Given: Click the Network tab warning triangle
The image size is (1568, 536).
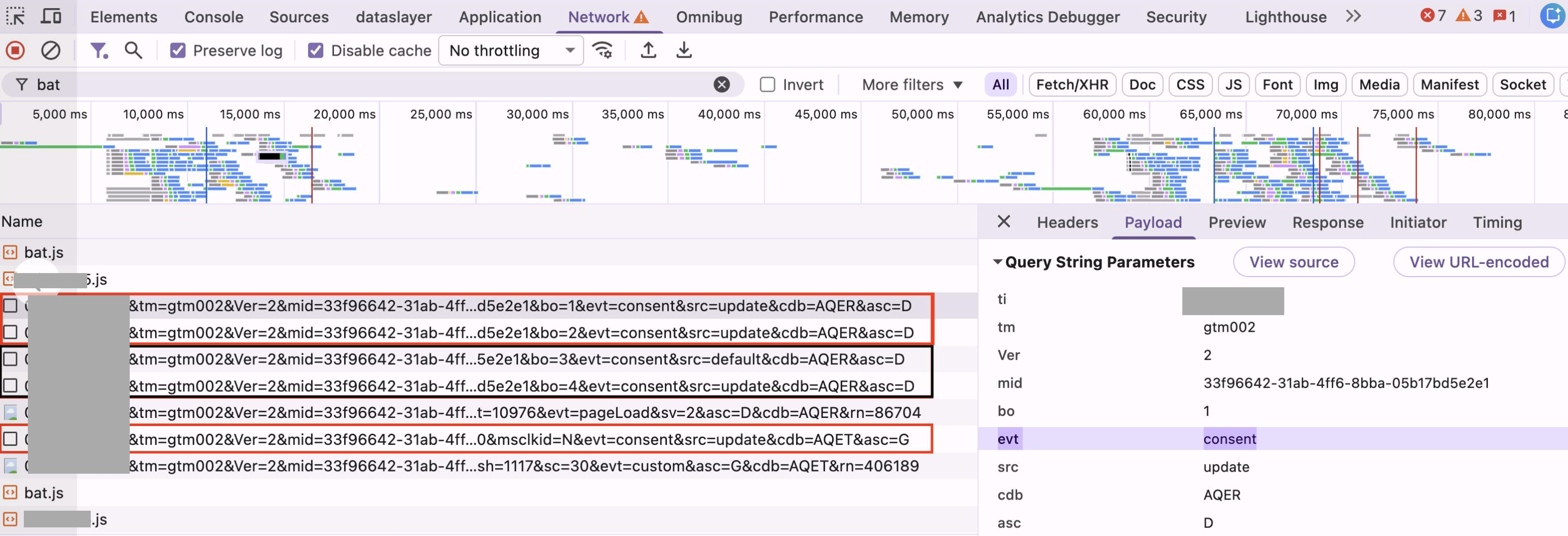Looking at the screenshot, I should (641, 17).
